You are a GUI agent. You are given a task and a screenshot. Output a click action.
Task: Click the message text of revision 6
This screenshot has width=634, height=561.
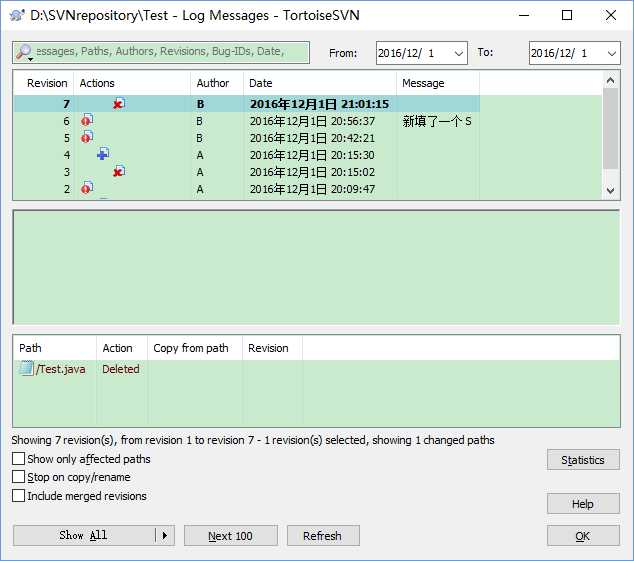click(x=437, y=121)
